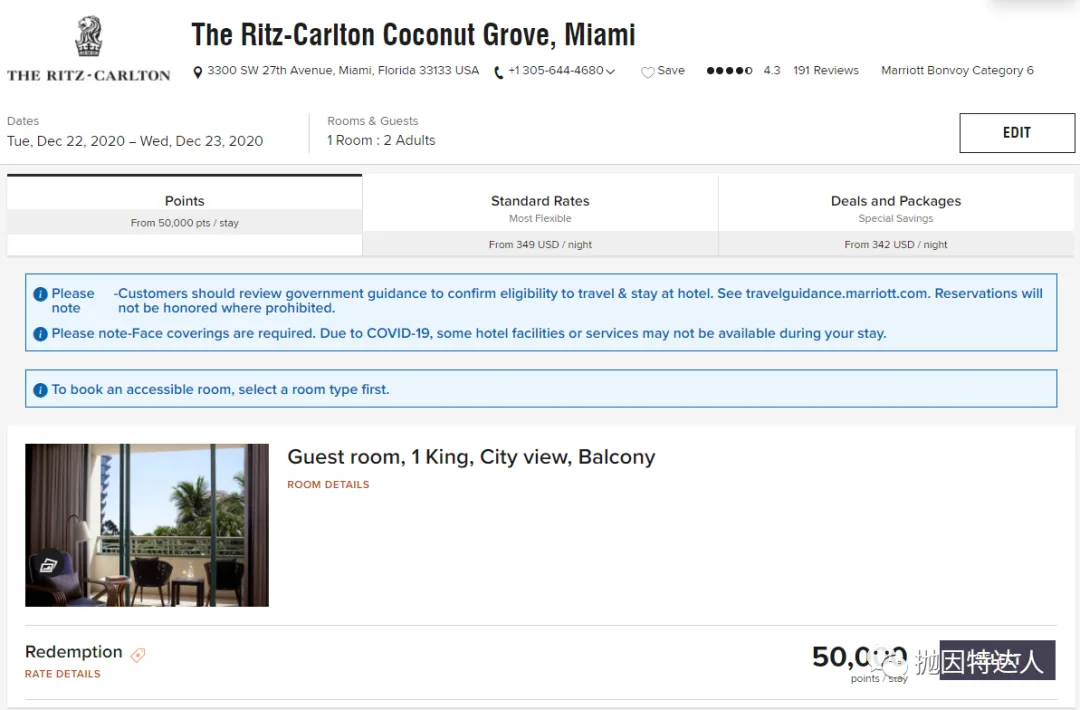Click the map pin address icon
The width and height of the screenshot is (1080, 710).
pyautogui.click(x=198, y=72)
